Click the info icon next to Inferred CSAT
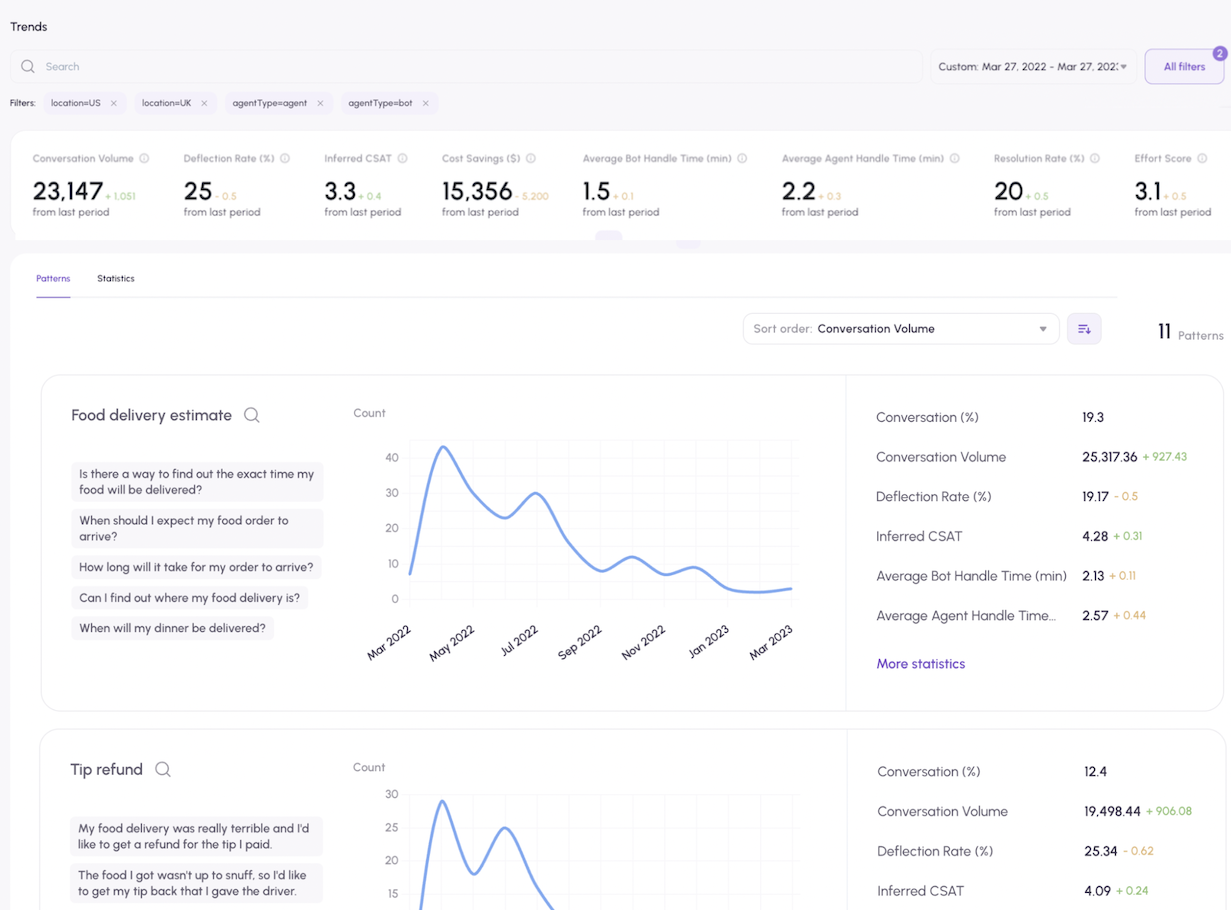Screen dimensions: 1231x910 point(402,159)
